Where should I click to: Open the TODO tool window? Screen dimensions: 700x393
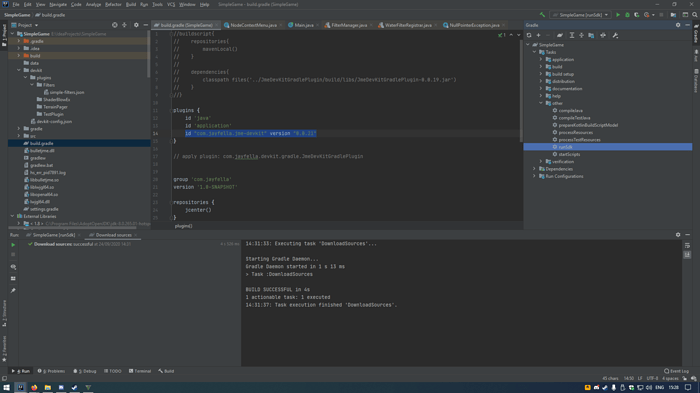click(112, 371)
